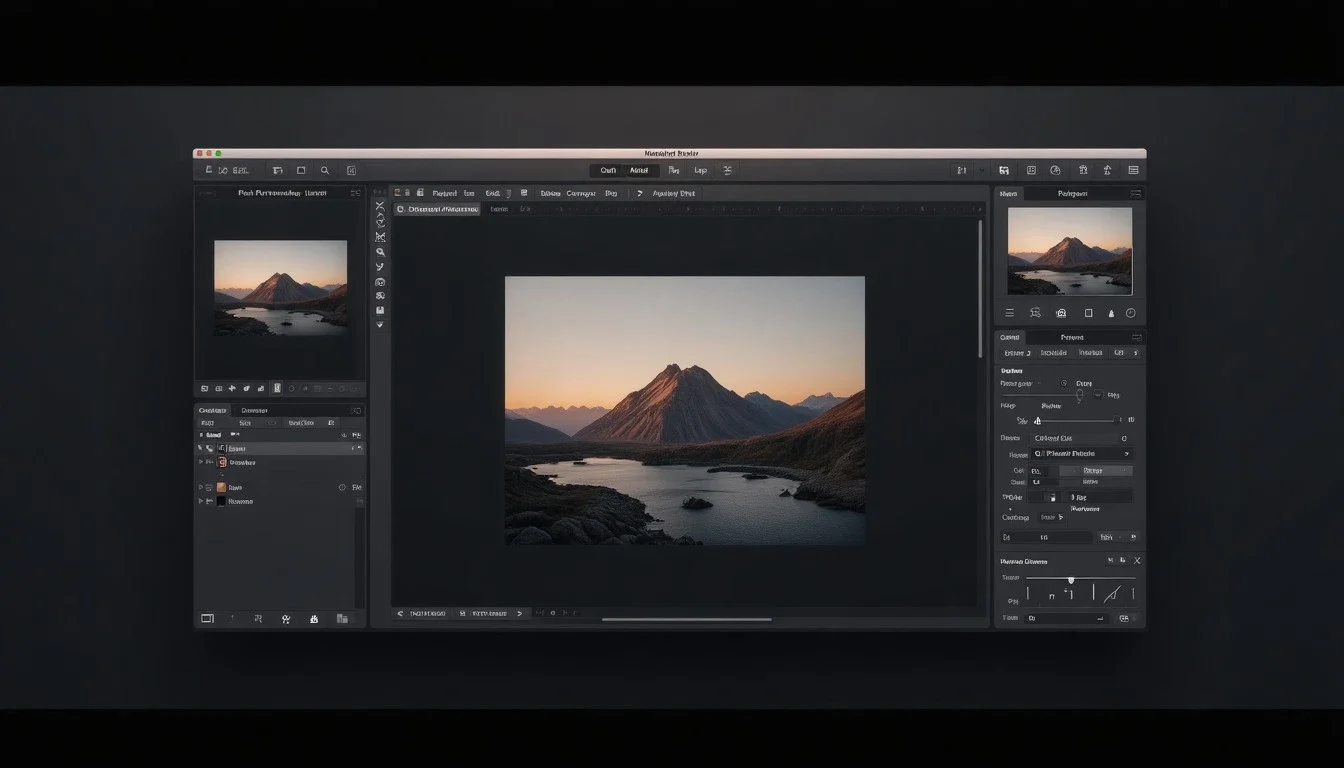The width and height of the screenshot is (1344, 768).
Task: Expand the disclosure triangle of the black-thumbnail layer
Action: click(201, 501)
